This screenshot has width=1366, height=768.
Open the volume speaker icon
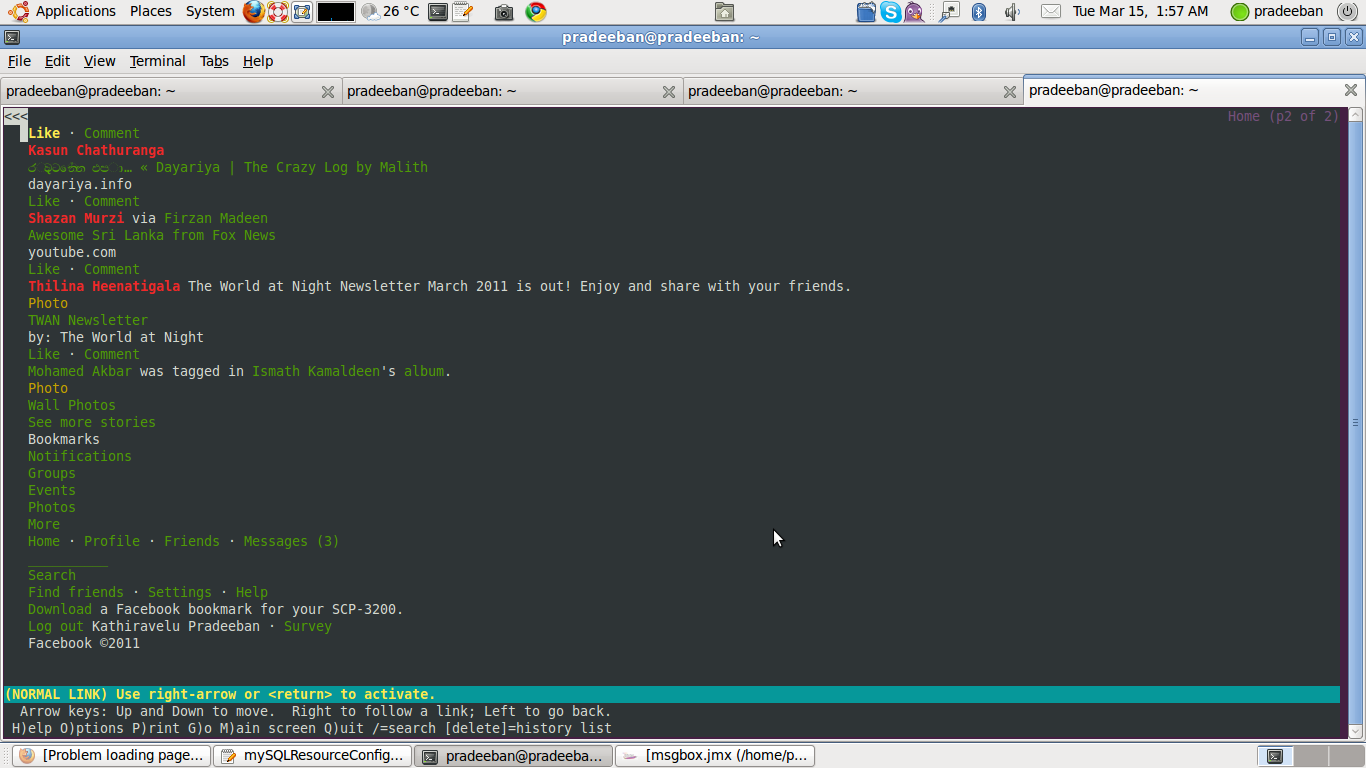pyautogui.click(x=1012, y=12)
